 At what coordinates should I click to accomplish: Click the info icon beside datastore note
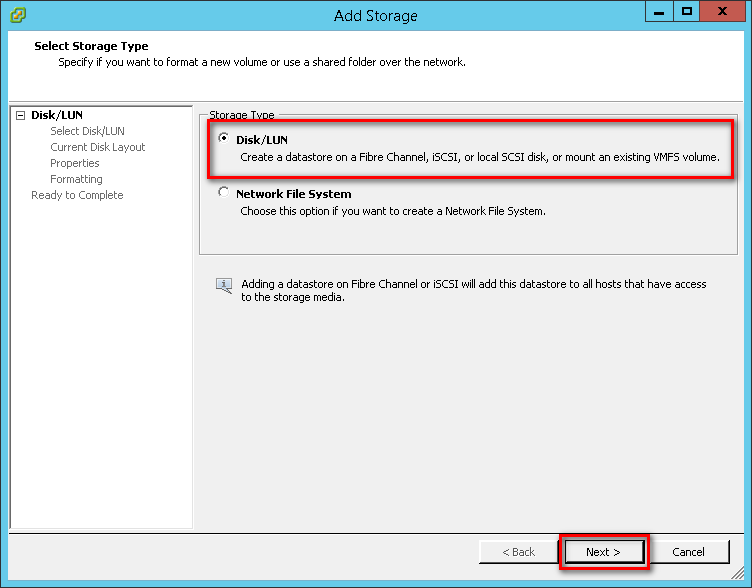[x=224, y=286]
